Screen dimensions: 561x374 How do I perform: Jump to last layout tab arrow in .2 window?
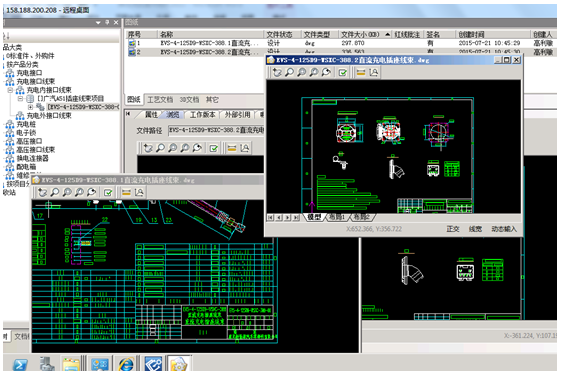click(296, 217)
